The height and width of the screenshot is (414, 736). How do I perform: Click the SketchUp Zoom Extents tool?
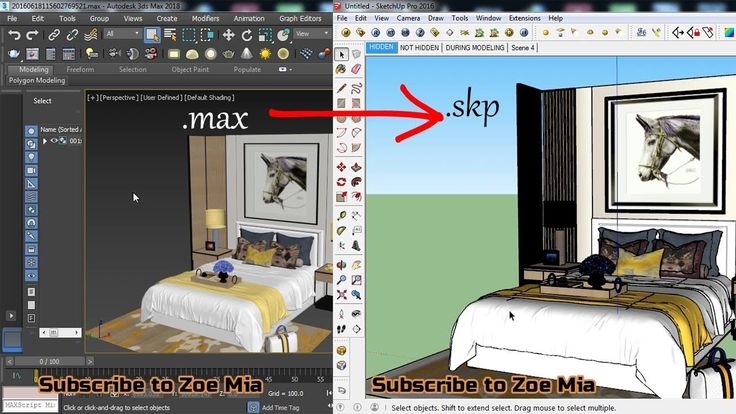(x=341, y=295)
